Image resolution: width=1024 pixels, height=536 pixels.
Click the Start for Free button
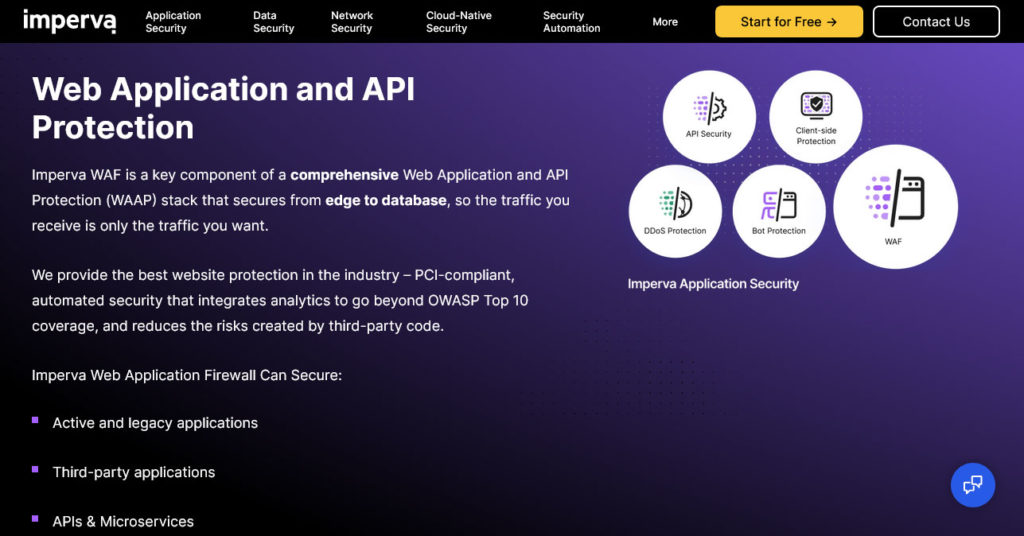click(x=789, y=22)
